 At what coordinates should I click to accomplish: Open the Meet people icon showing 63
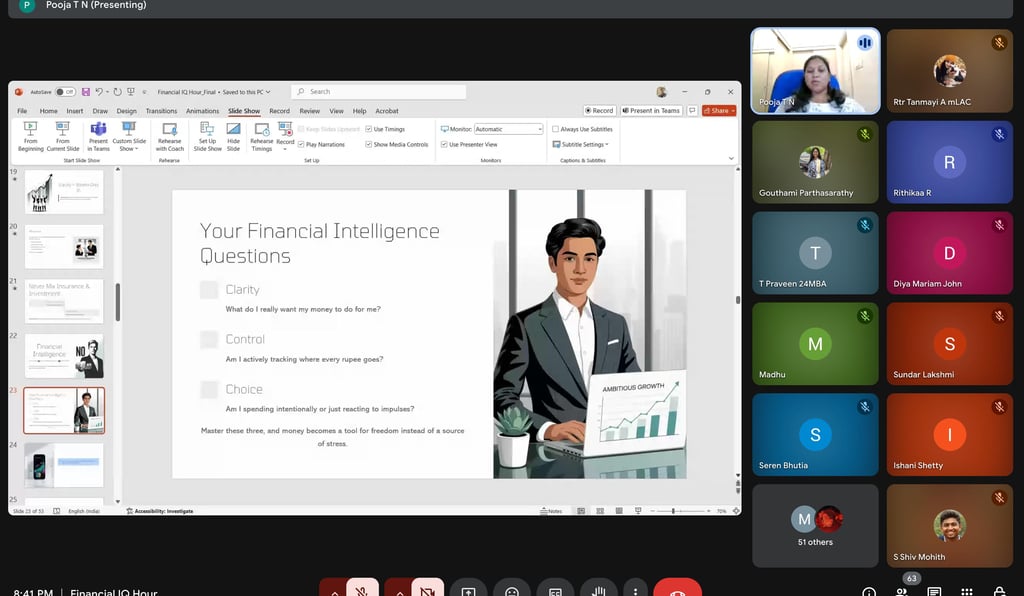pyautogui.click(x=903, y=589)
